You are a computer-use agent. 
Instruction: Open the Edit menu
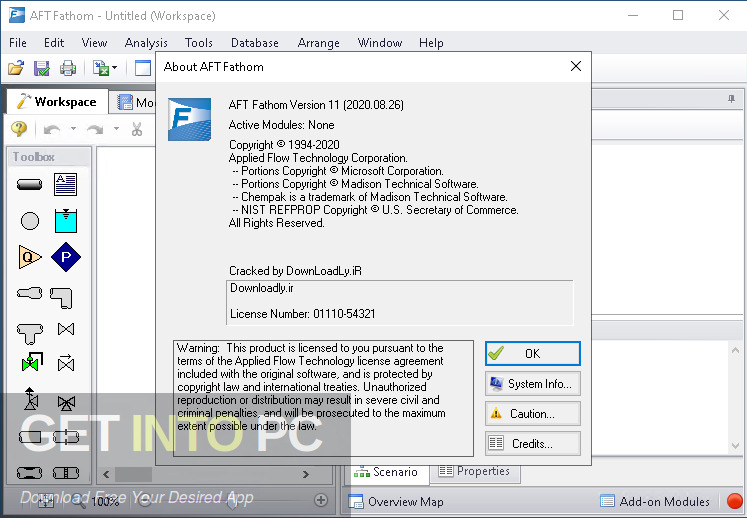click(54, 43)
